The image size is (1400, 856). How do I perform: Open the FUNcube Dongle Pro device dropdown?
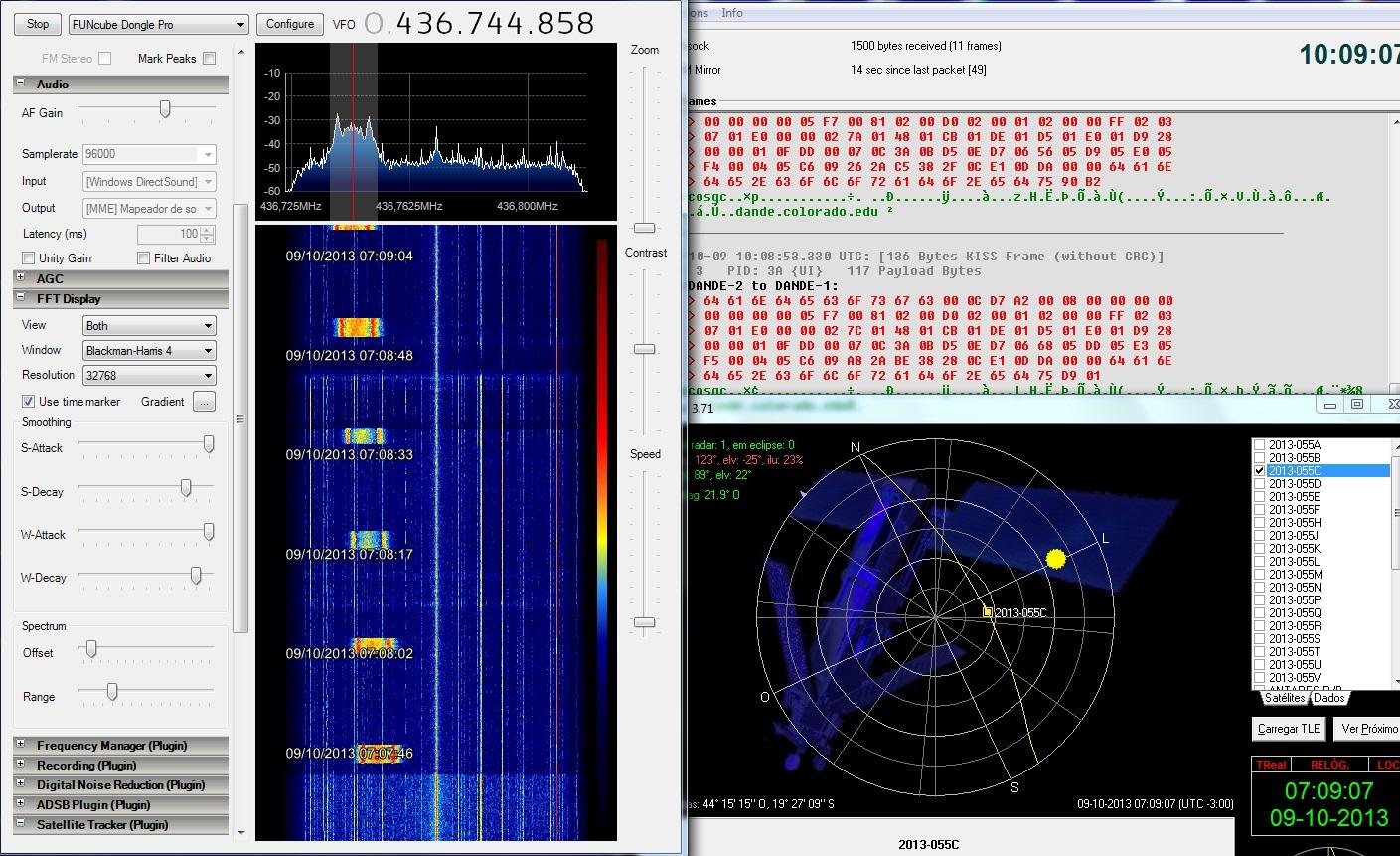click(159, 24)
